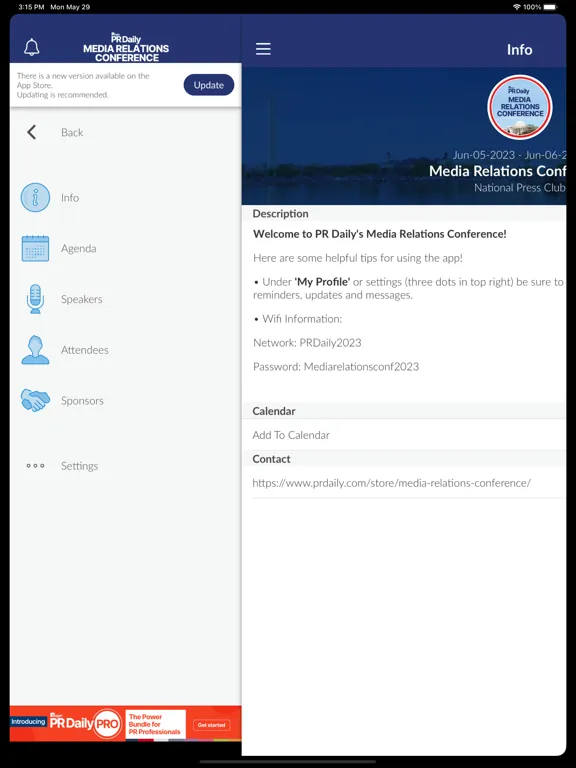Open the Speakers microphone icon
576x768 pixels.
tap(35, 299)
